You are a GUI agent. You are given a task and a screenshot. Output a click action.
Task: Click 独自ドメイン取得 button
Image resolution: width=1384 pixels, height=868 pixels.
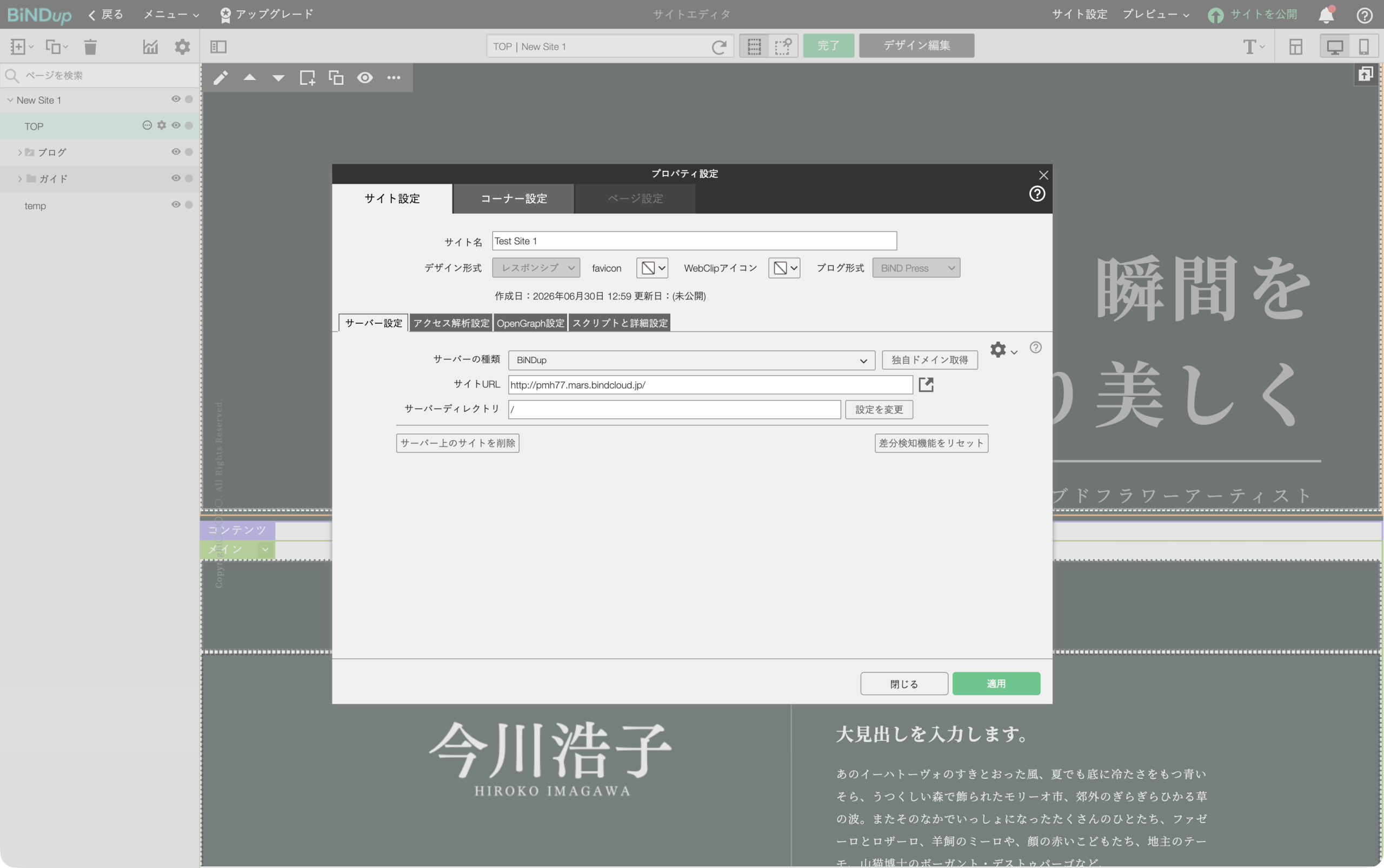[x=930, y=360]
